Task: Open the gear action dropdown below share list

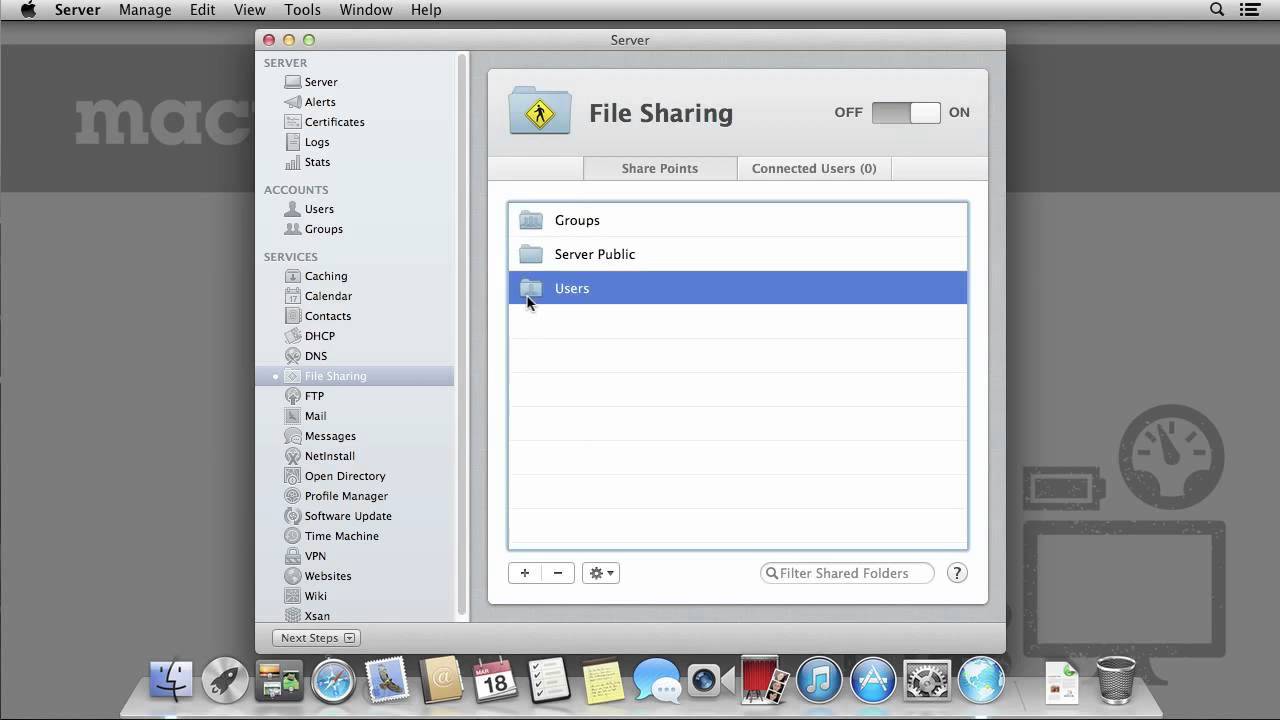Action: [x=601, y=573]
